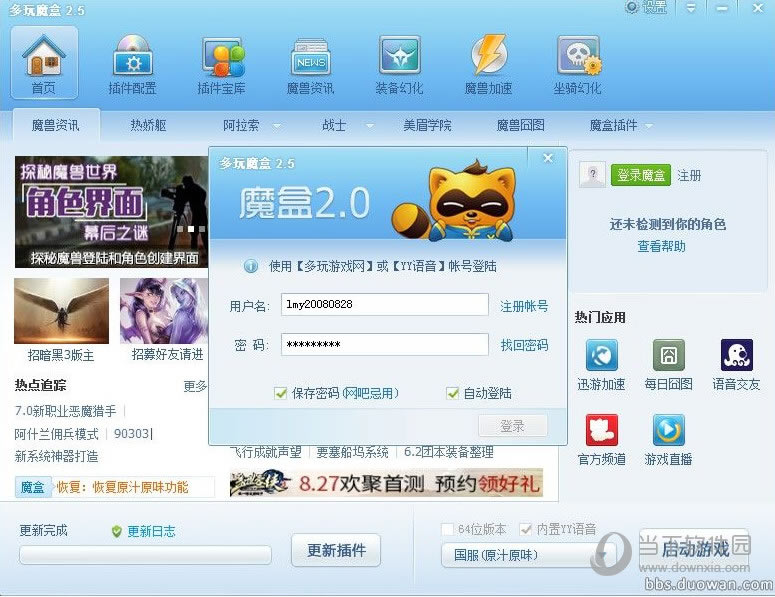Select the 装备幻化 equipment transmog icon
The image size is (775, 597).
coord(399,55)
